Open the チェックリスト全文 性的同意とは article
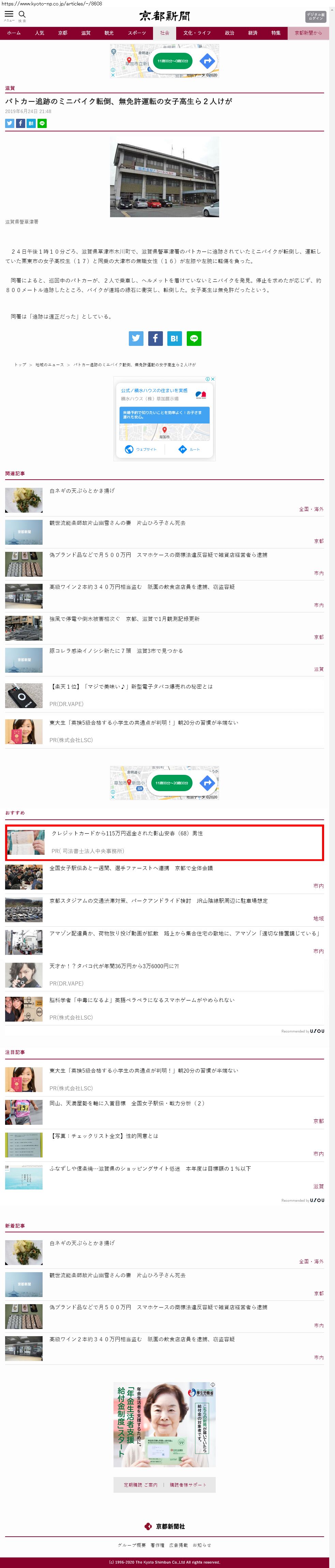Screen dimensions: 335x1568 pos(104,1136)
